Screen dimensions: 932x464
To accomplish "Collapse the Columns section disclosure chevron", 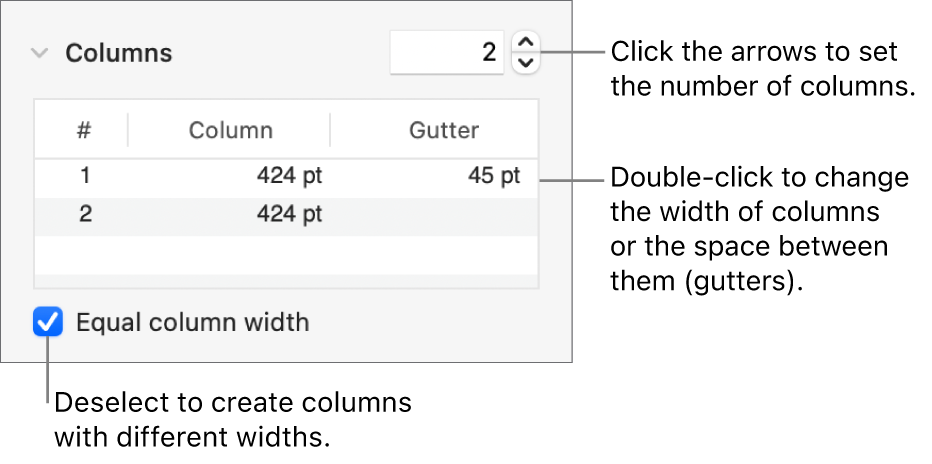I will point(39,54).
